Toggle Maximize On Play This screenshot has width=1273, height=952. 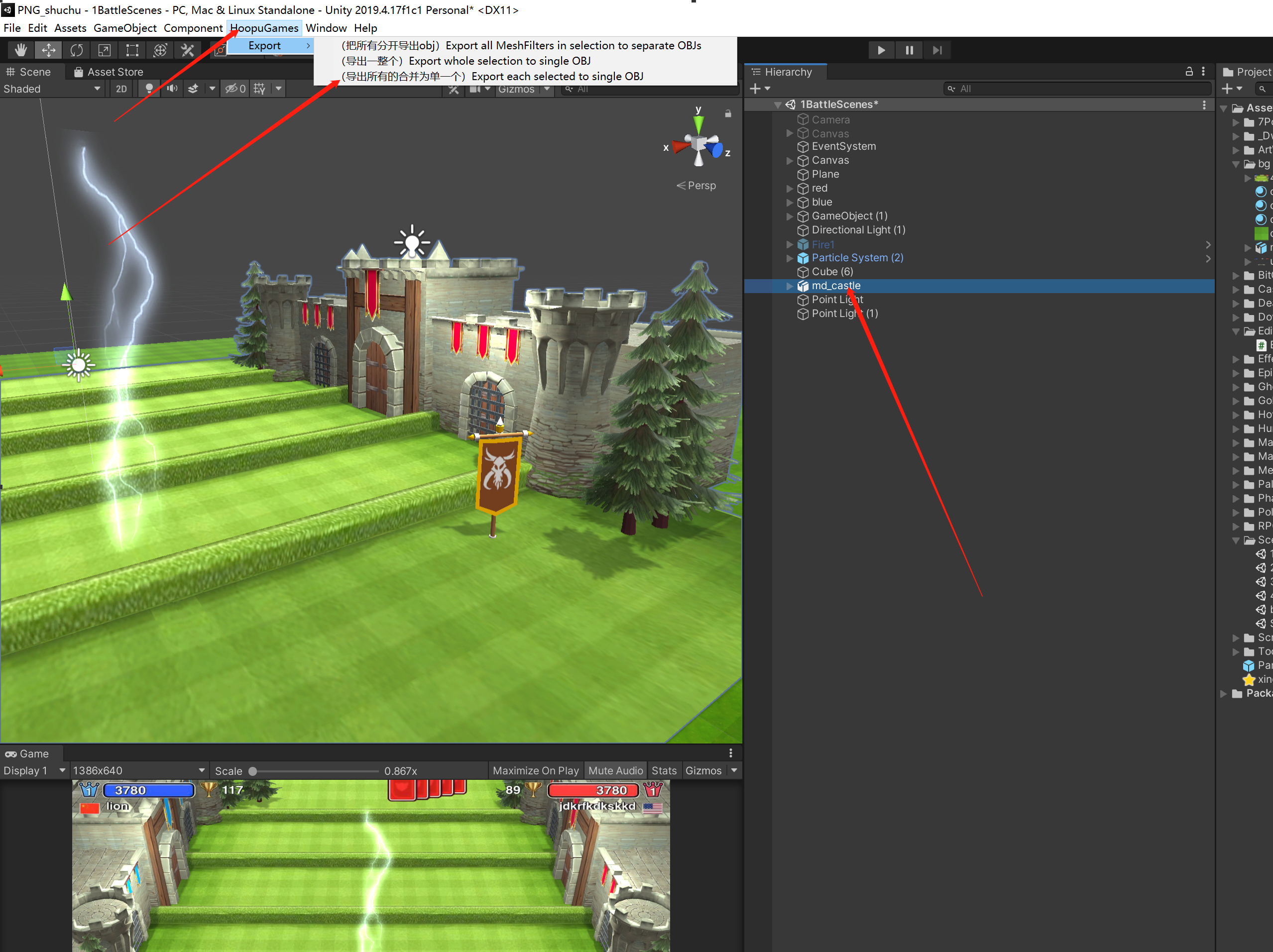point(535,770)
